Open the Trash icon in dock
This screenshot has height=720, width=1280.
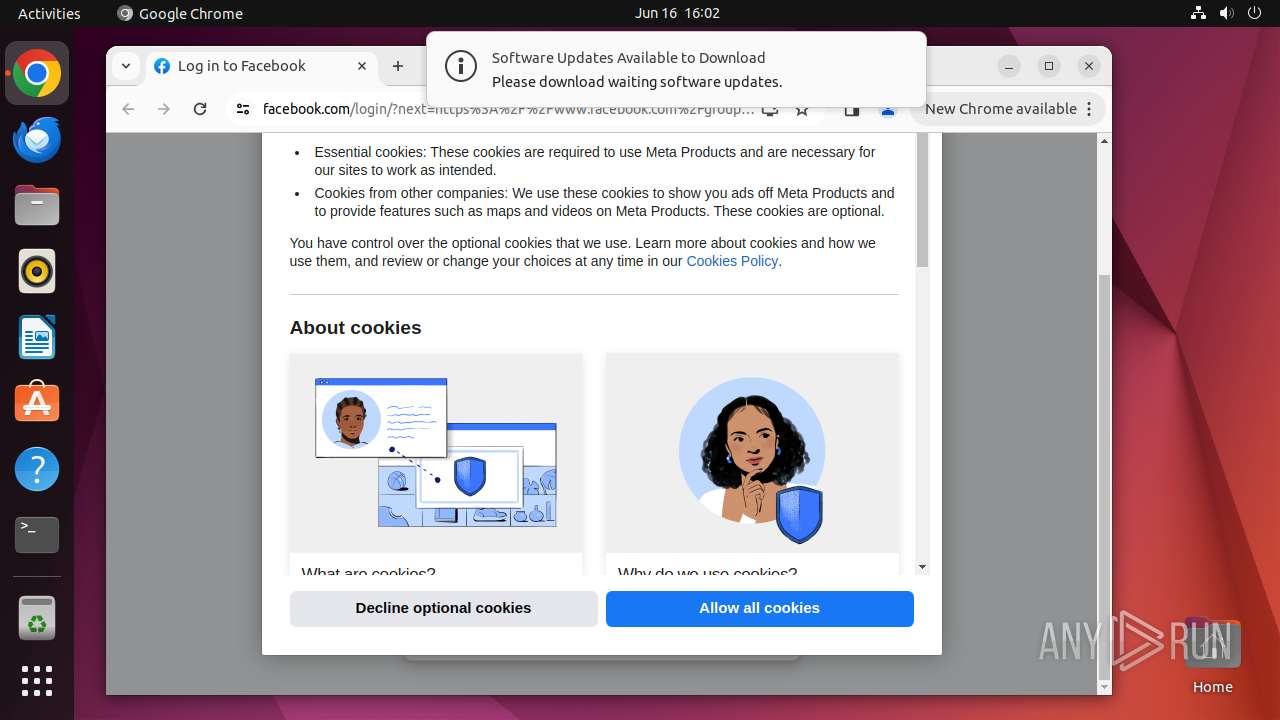[37, 618]
